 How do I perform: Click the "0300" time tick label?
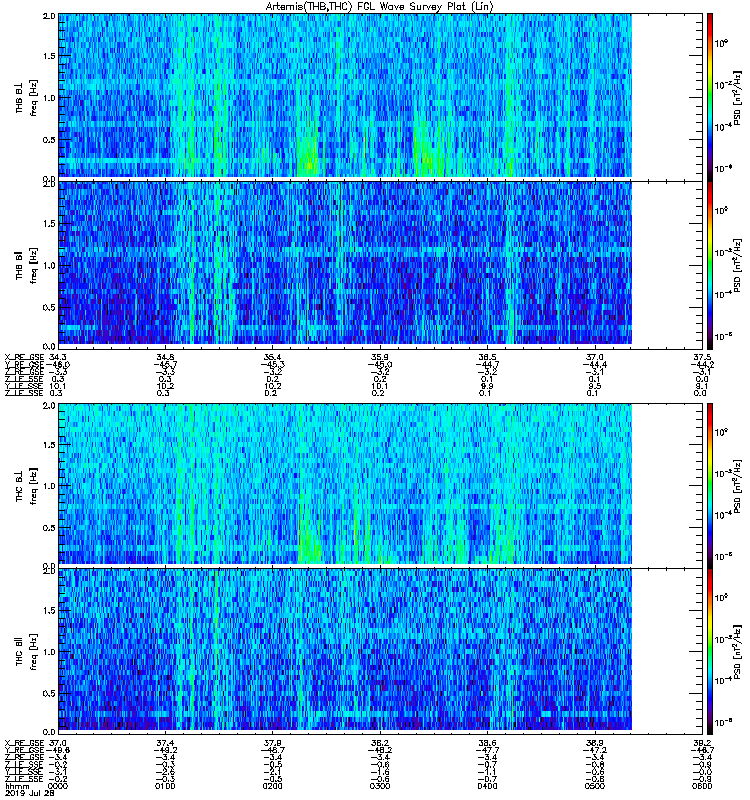click(380, 786)
